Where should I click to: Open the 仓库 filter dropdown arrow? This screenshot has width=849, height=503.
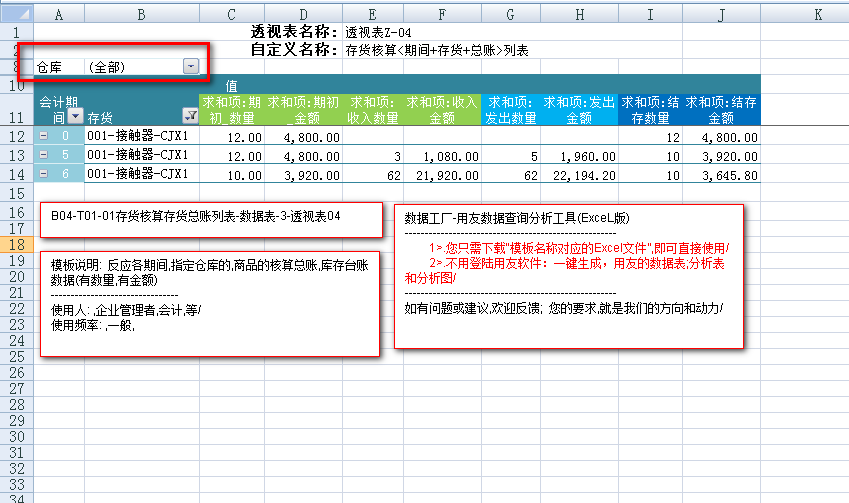coord(191,67)
